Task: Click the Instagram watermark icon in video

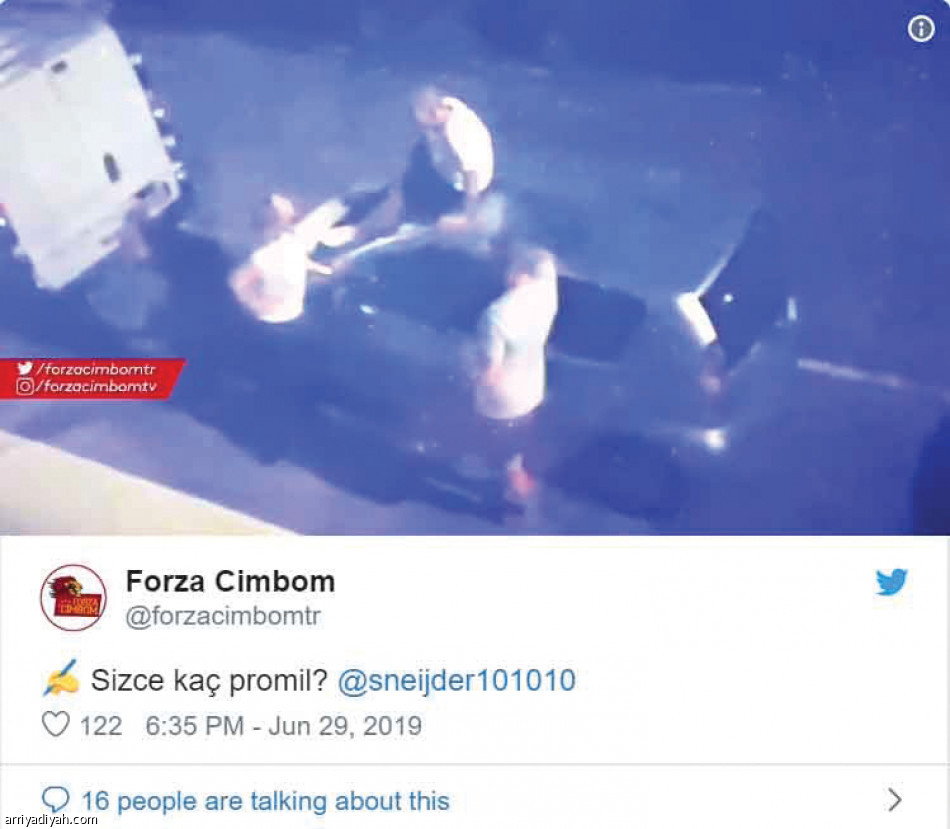Action: tap(25, 387)
